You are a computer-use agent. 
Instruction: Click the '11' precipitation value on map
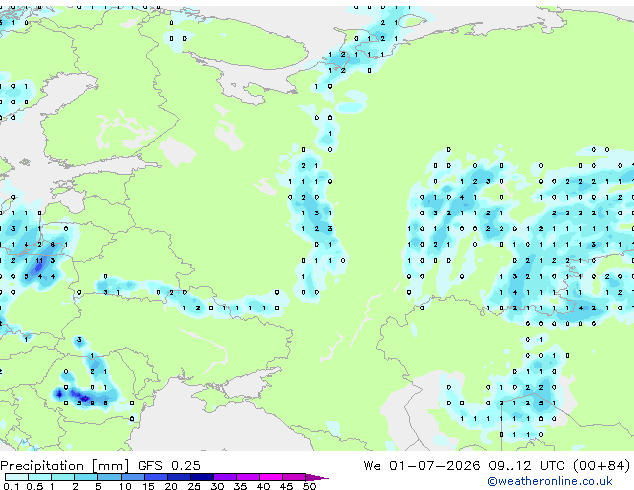(x=39, y=261)
